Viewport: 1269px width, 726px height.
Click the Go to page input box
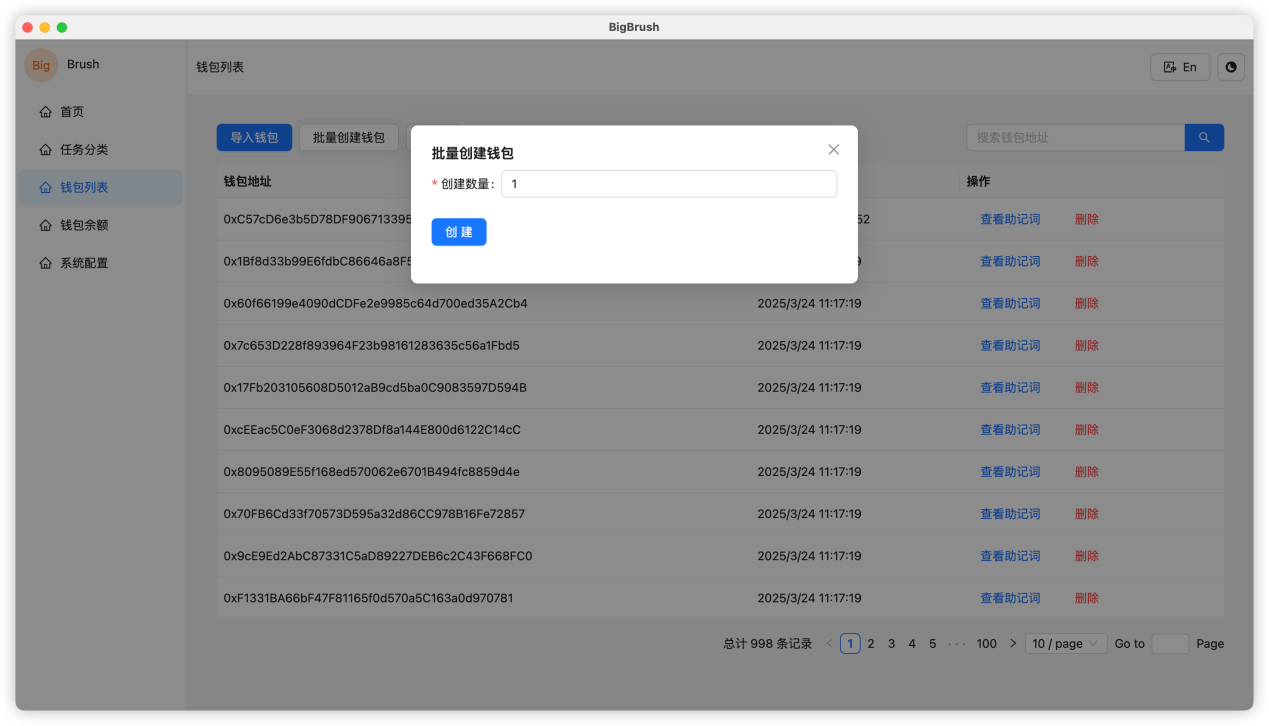pyautogui.click(x=1170, y=644)
